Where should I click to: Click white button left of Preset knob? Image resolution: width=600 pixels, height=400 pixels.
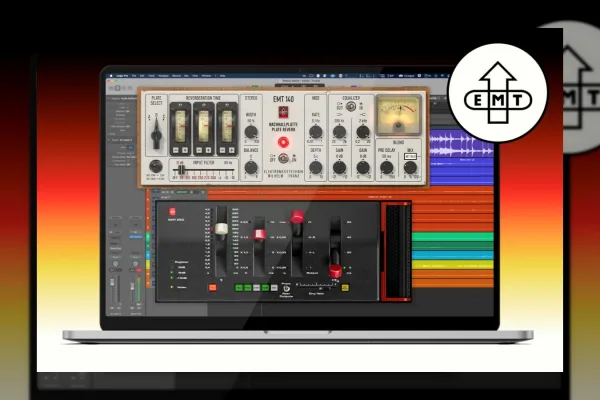point(274,287)
